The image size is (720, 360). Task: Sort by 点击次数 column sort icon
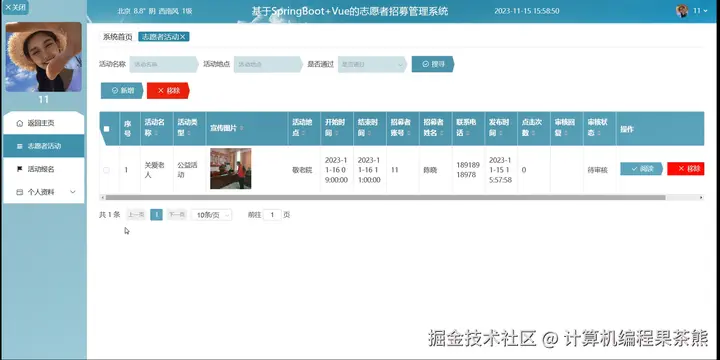coord(533,133)
